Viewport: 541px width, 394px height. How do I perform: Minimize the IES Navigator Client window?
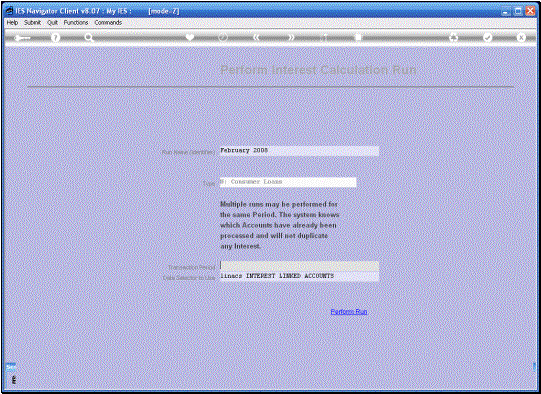point(506,11)
